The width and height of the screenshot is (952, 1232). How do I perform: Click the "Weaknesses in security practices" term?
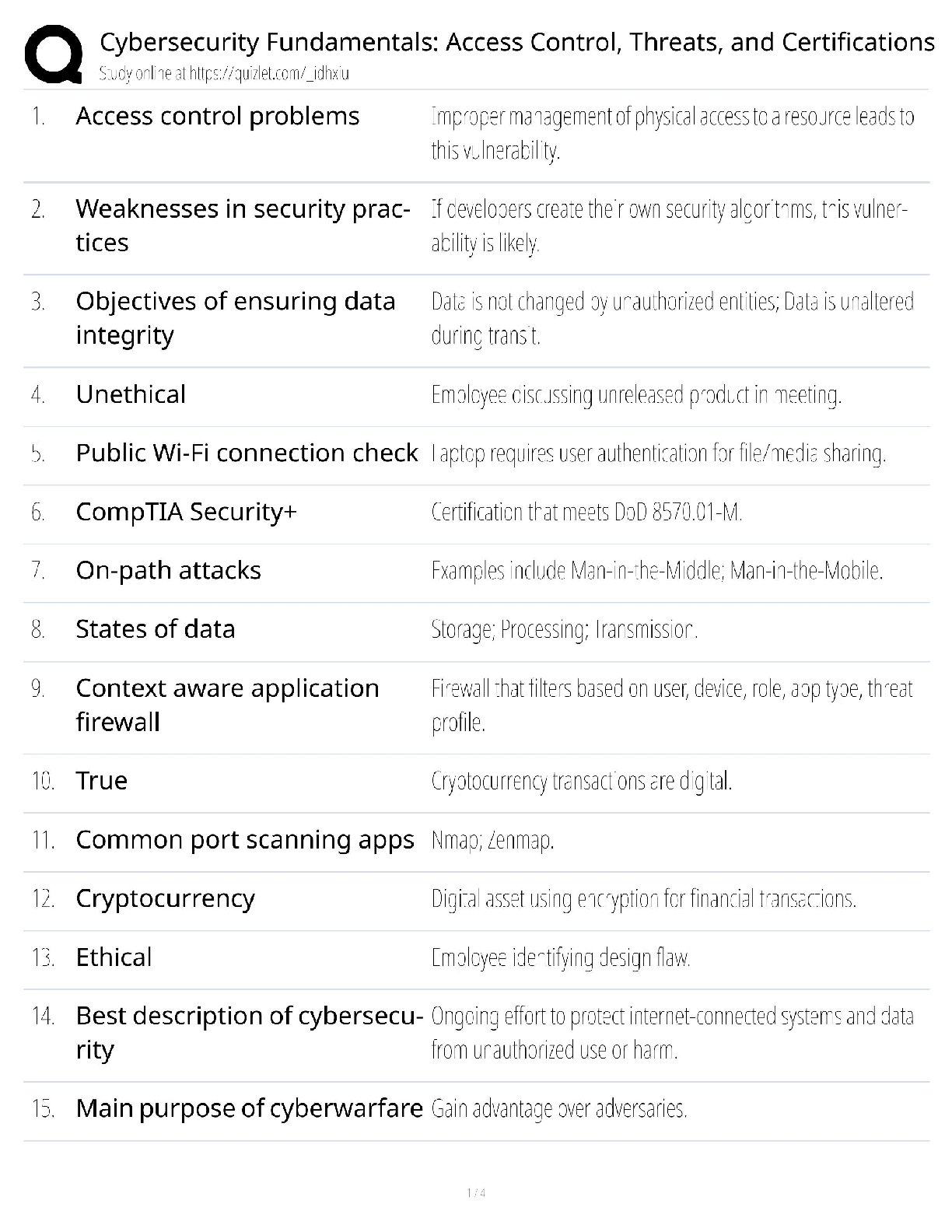pyautogui.click(x=243, y=226)
